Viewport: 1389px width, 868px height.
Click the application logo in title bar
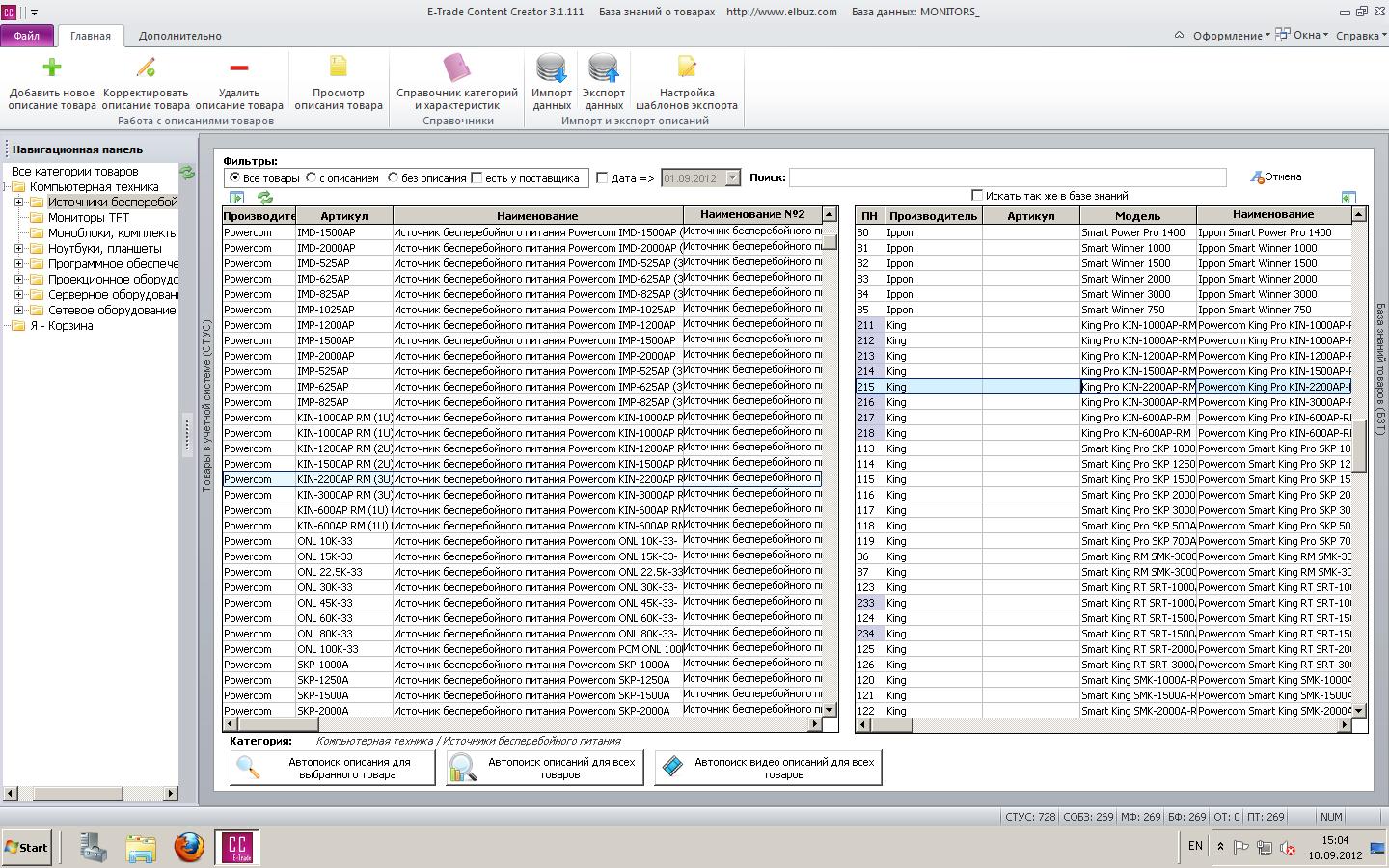9,12
